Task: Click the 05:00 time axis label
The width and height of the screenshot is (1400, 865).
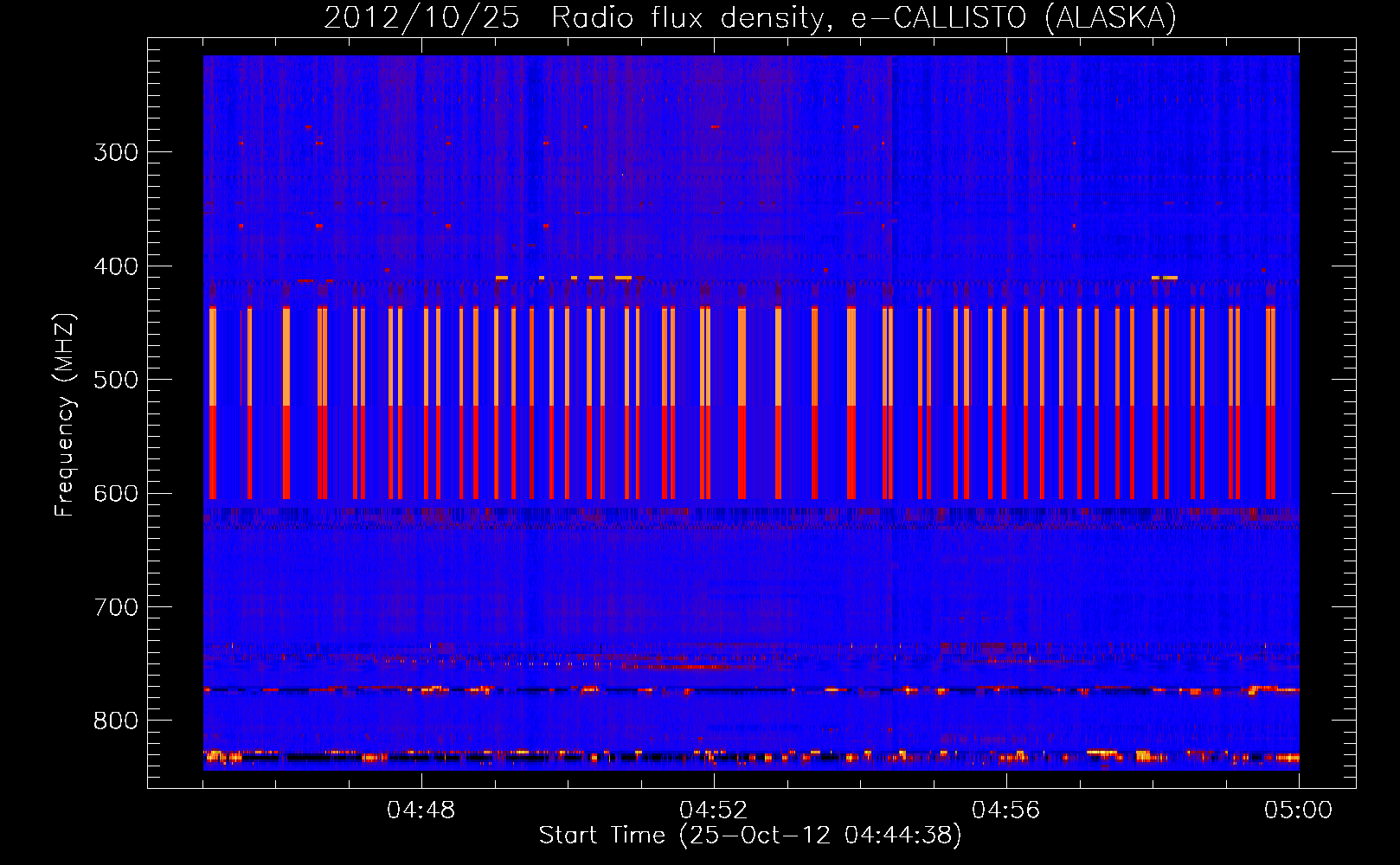Action: tap(1299, 811)
